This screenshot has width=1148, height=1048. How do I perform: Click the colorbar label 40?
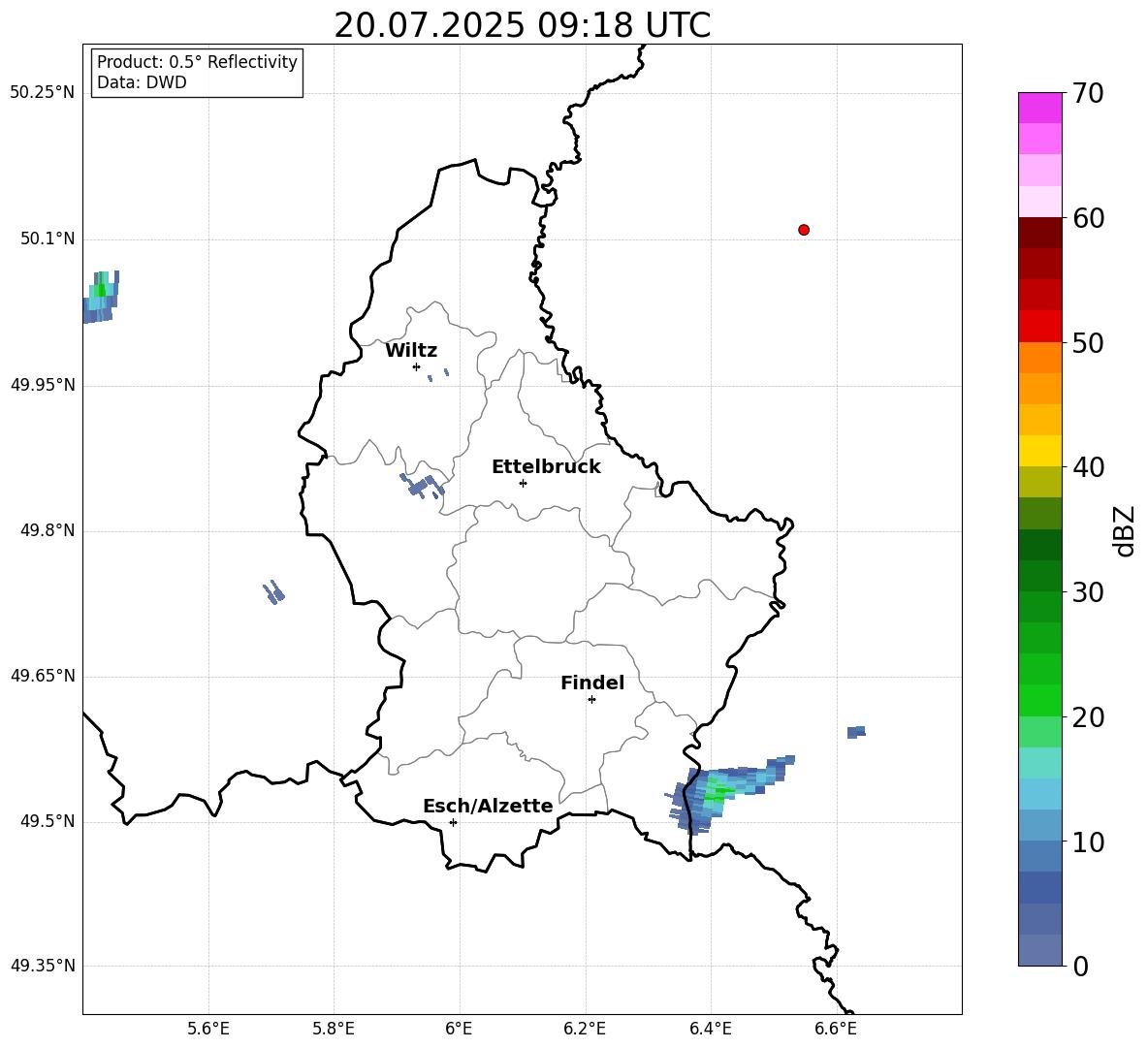coord(1088,467)
